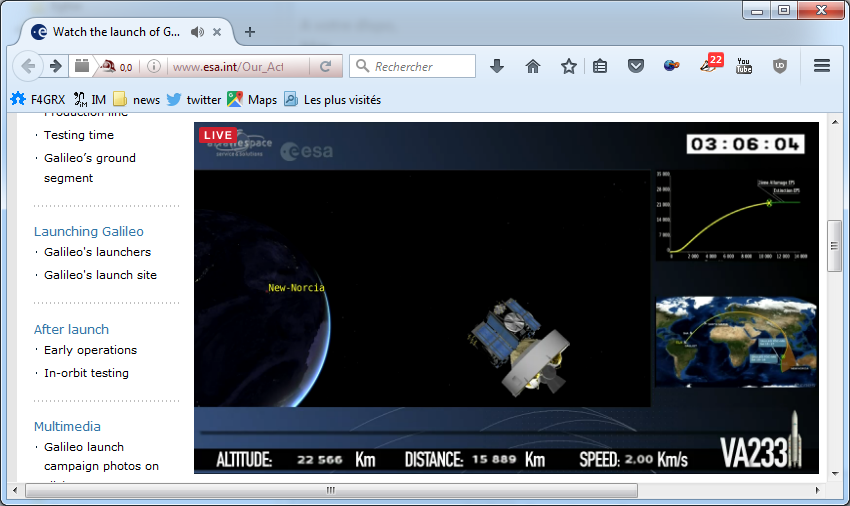This screenshot has width=850, height=506.
Task: Go to the Home page icon
Action: tap(533, 66)
